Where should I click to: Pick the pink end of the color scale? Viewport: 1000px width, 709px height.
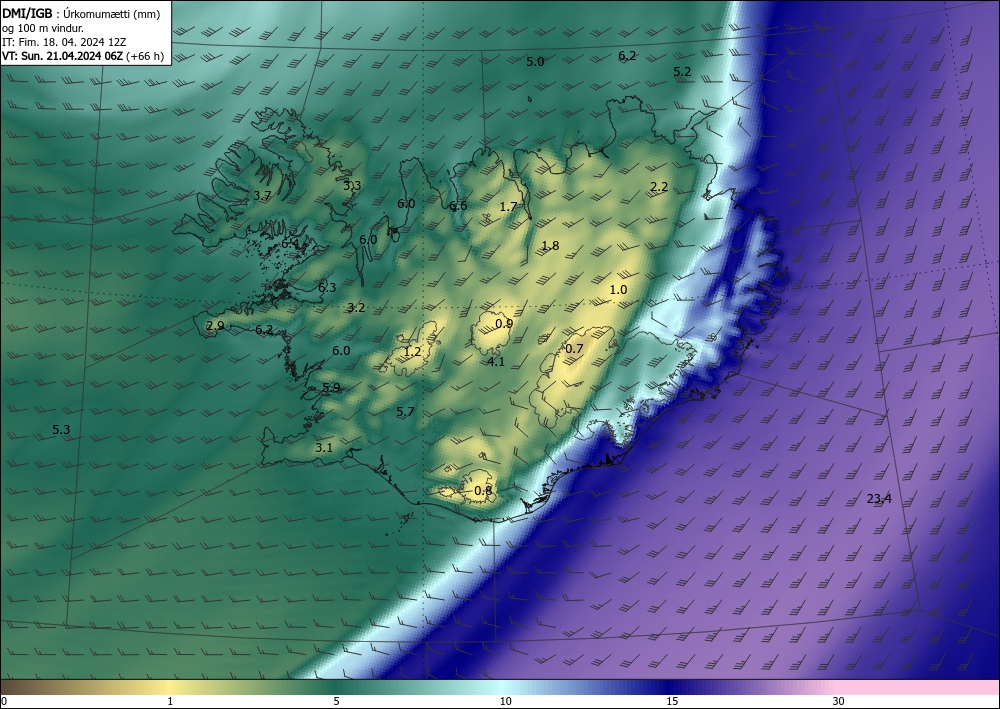coord(918,687)
